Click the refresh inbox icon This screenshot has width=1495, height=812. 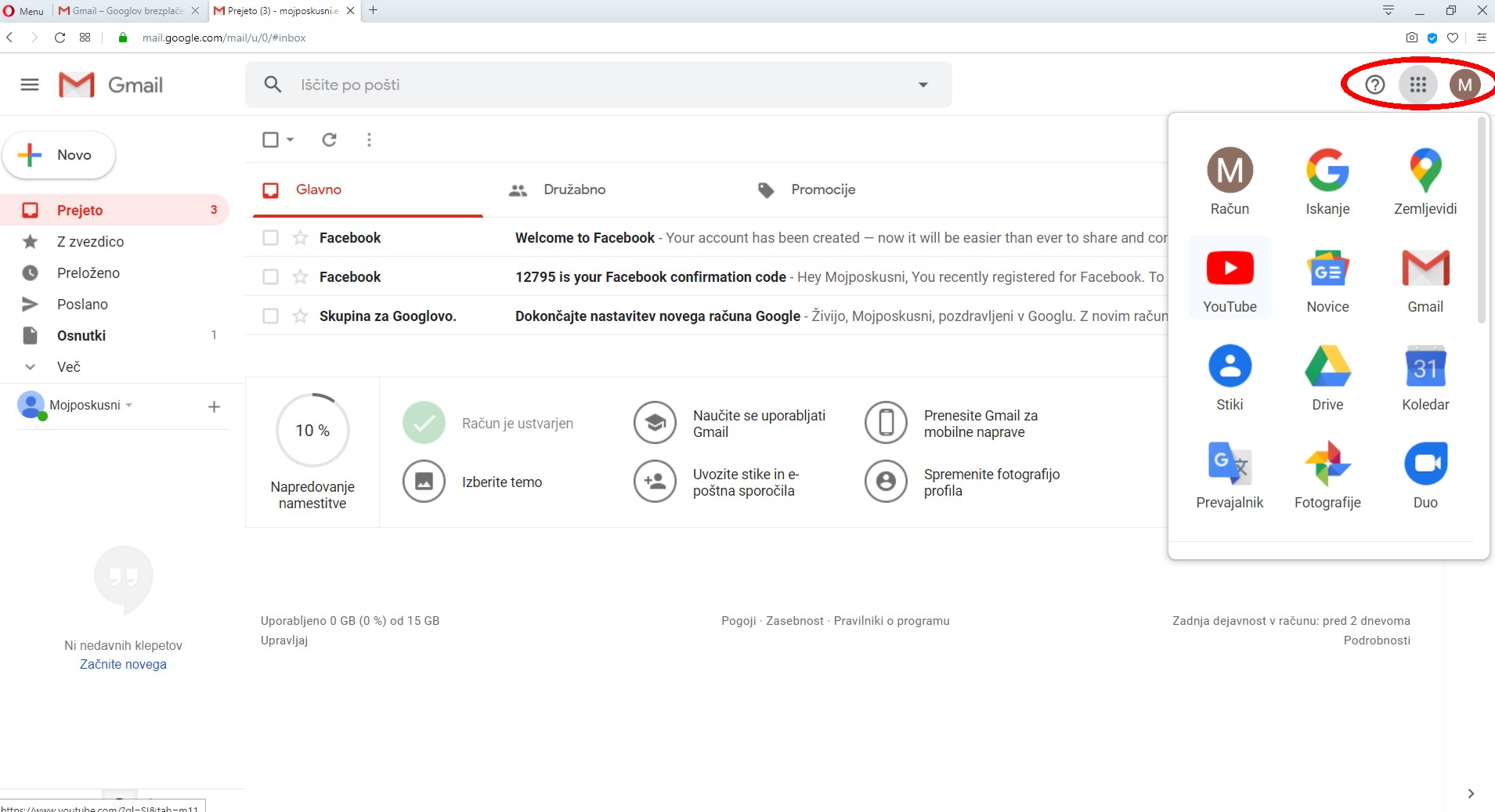(330, 139)
